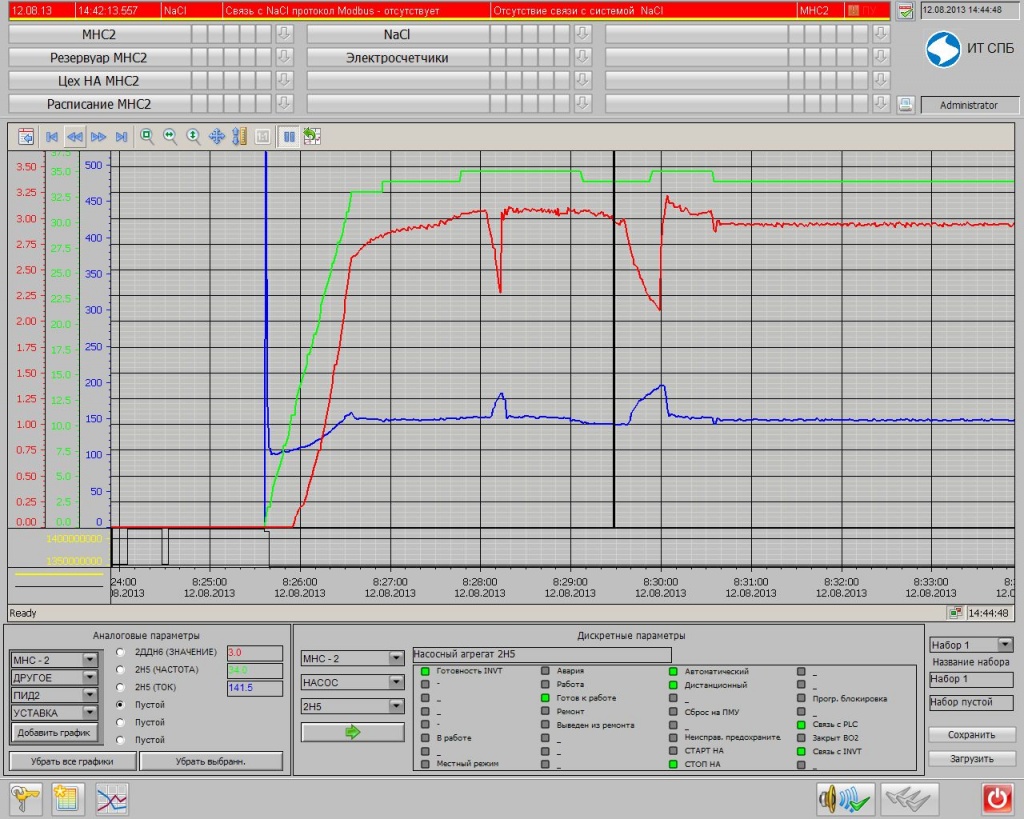Click Сохранить to save the set
The width and height of the screenshot is (1024, 819).
click(x=971, y=735)
